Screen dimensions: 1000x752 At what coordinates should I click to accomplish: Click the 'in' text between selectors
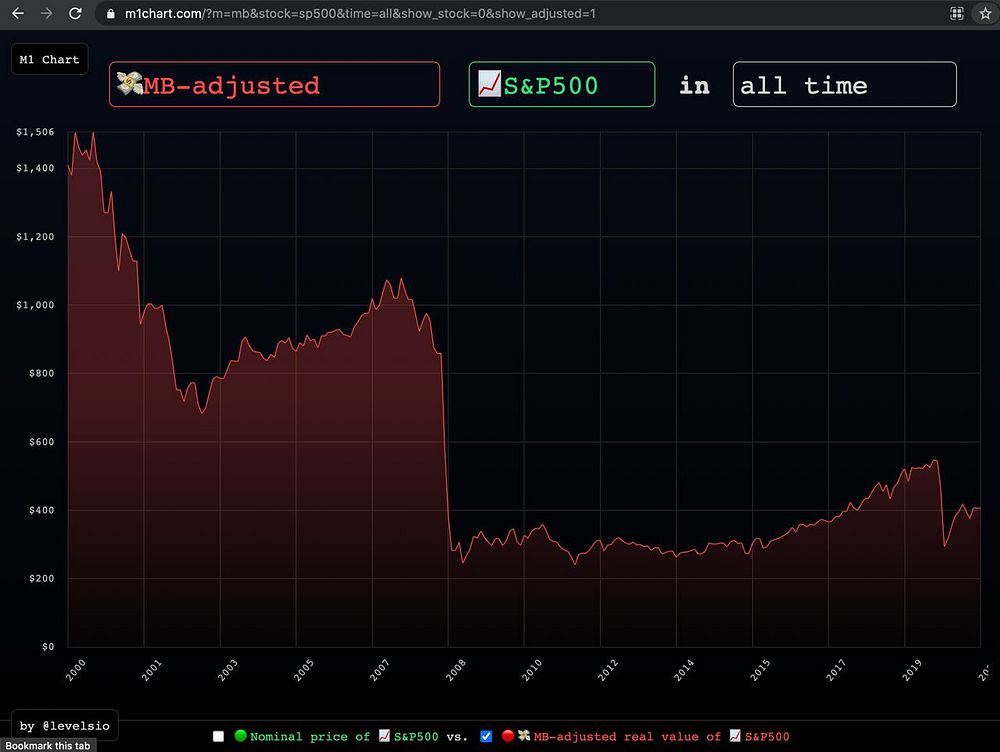[694, 85]
